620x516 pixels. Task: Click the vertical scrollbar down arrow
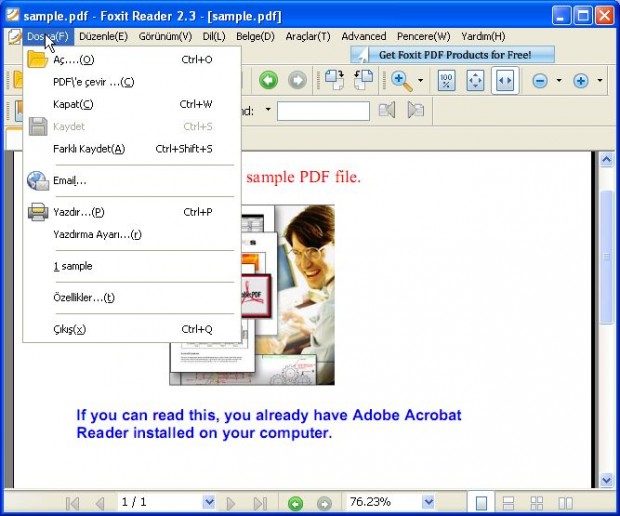point(607,480)
